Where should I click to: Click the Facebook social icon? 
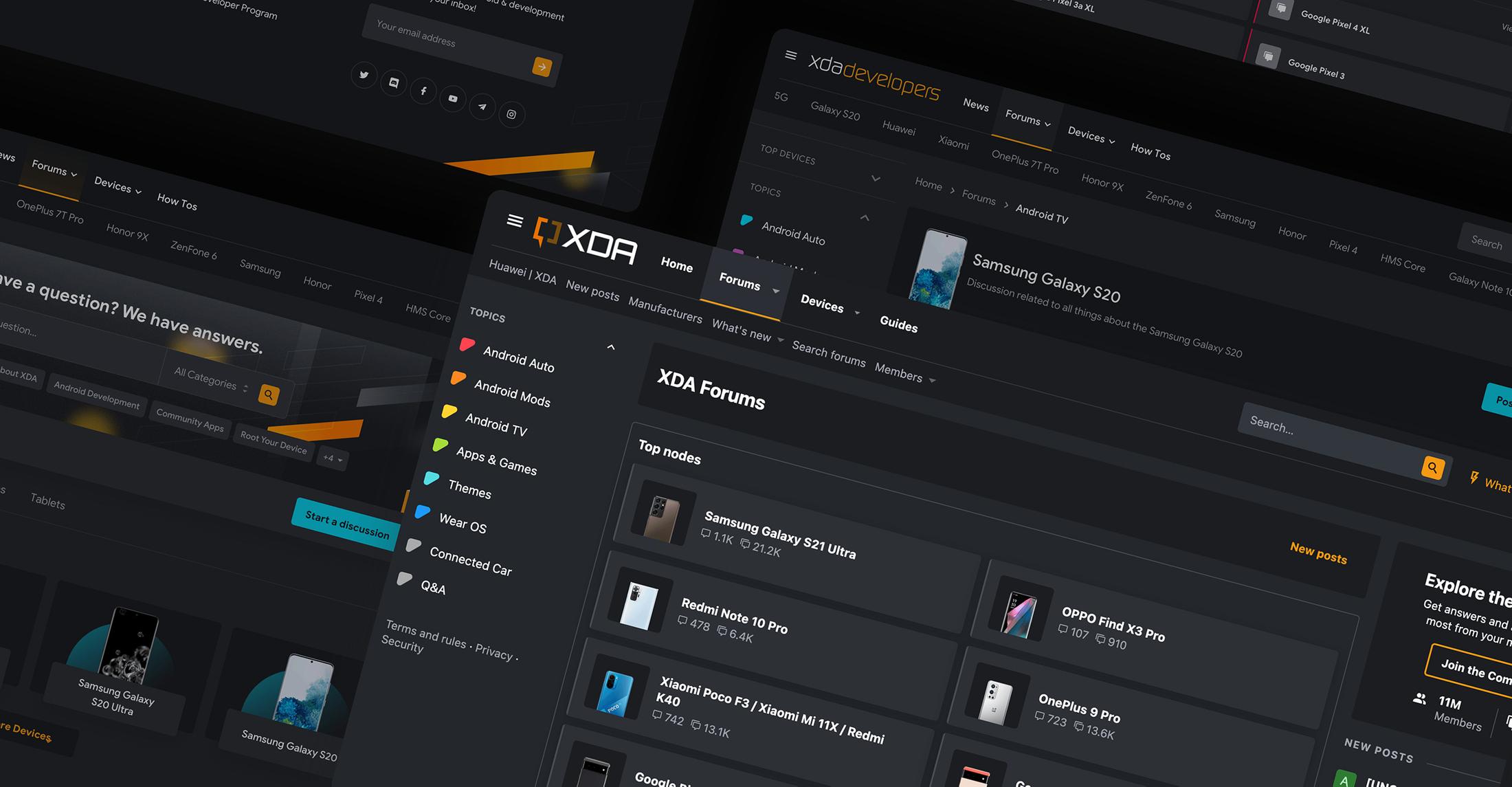(x=423, y=91)
